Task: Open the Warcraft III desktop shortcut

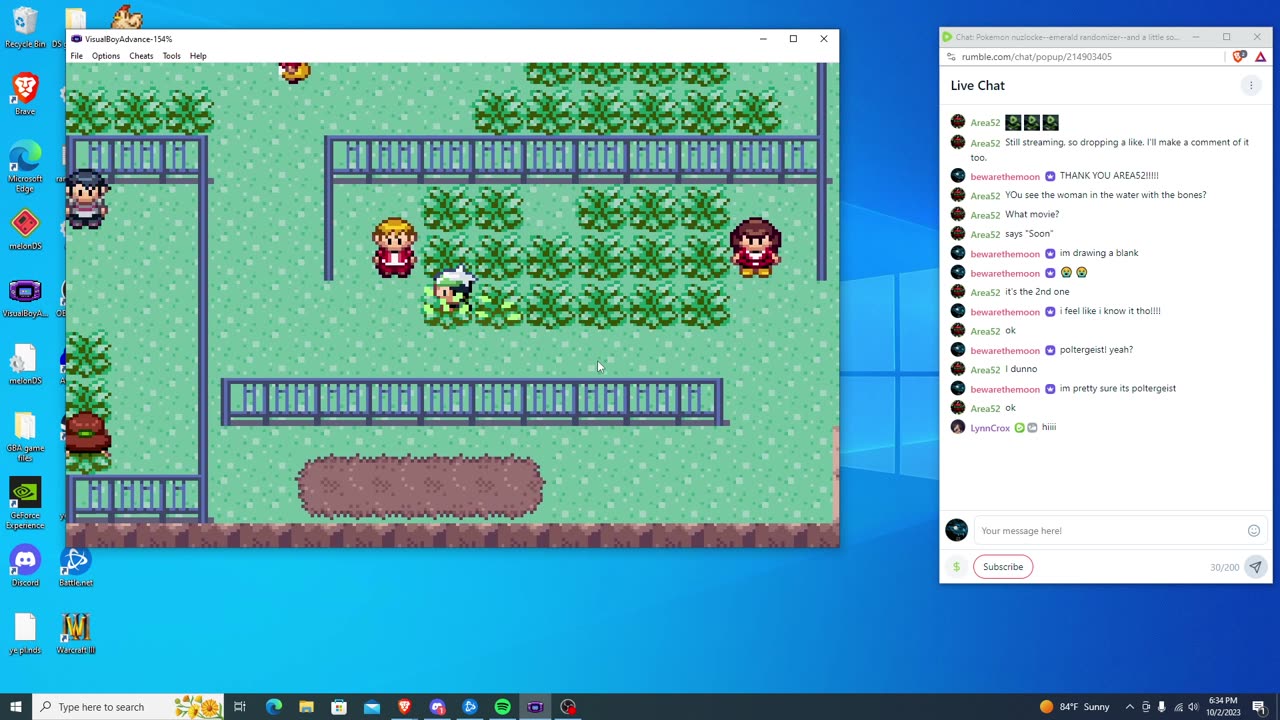Action: point(76,633)
